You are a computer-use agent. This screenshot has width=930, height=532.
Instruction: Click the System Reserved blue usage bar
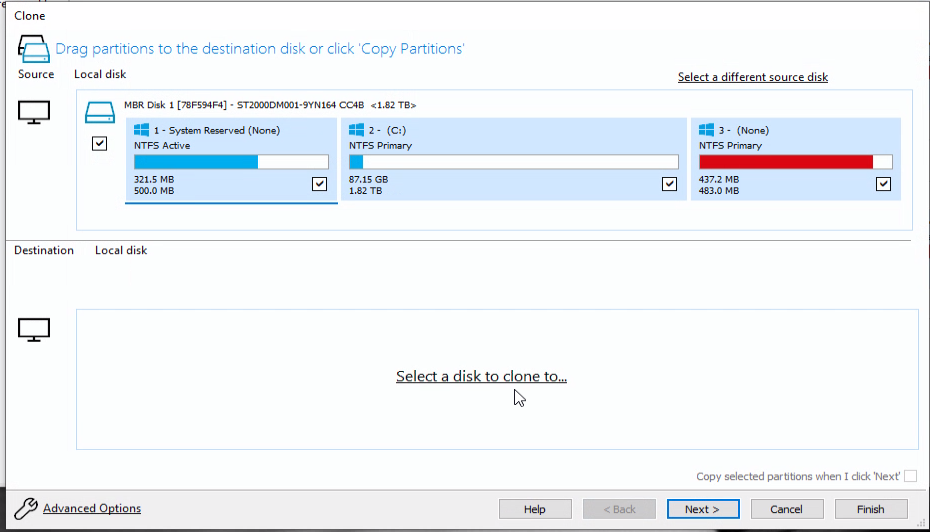[x=231, y=162]
